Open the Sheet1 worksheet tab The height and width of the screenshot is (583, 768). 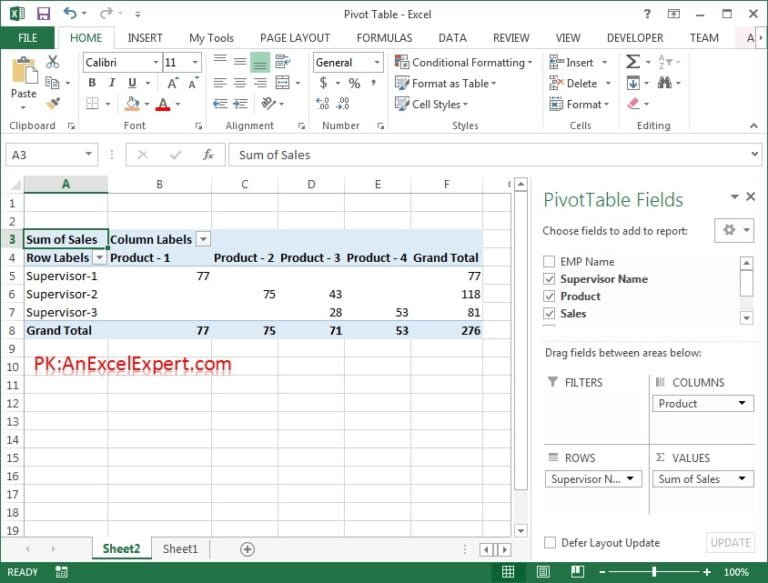180,549
